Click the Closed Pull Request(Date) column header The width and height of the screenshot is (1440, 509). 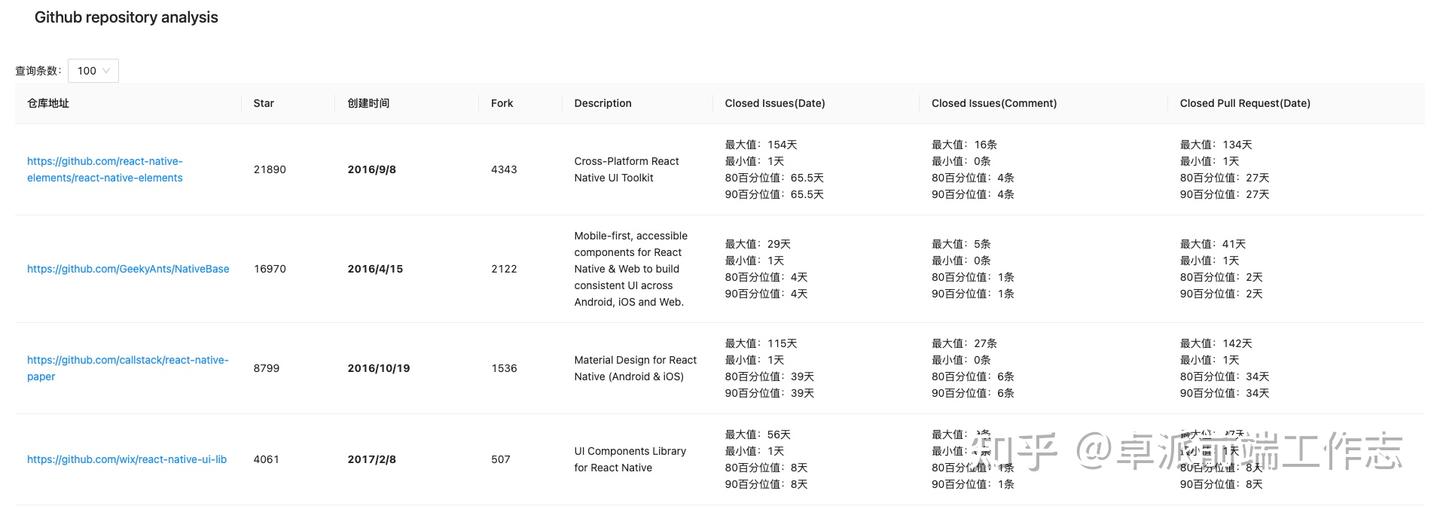(1245, 103)
